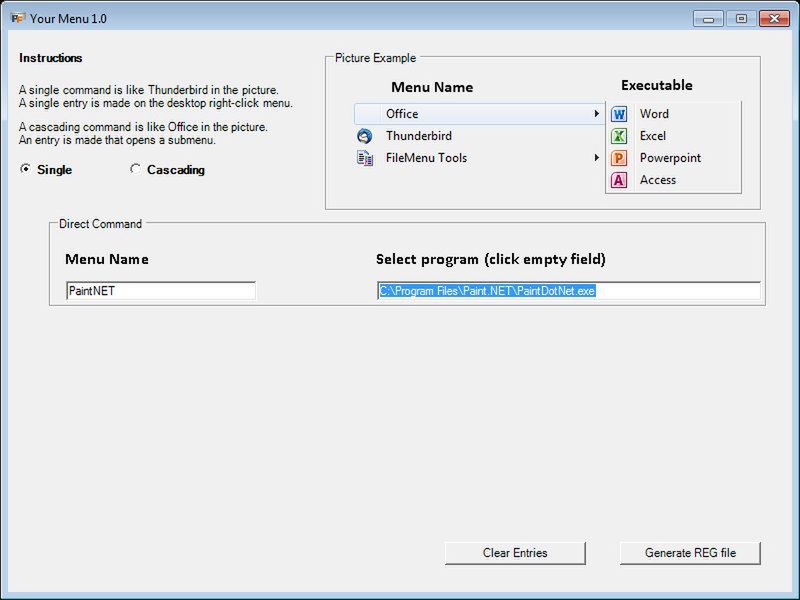Click the Thunderbird icon in the example picture
800x600 pixels.
pyautogui.click(x=364, y=136)
